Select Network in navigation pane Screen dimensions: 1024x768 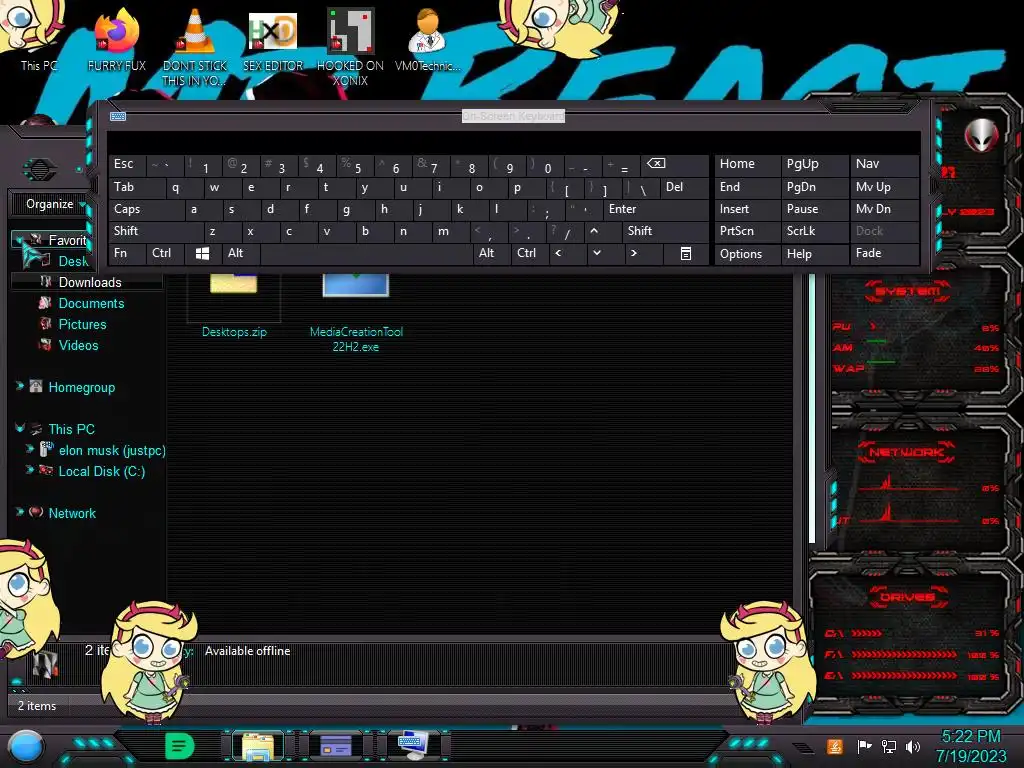tap(72, 513)
